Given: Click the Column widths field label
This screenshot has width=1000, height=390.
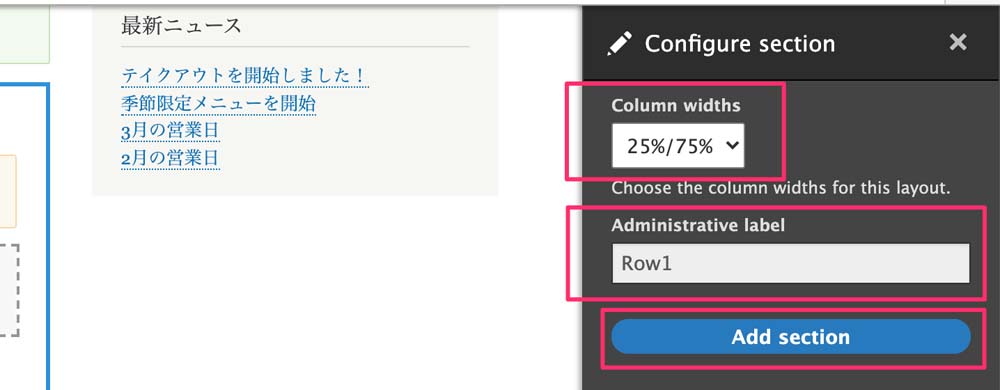Looking at the screenshot, I should coord(676,105).
